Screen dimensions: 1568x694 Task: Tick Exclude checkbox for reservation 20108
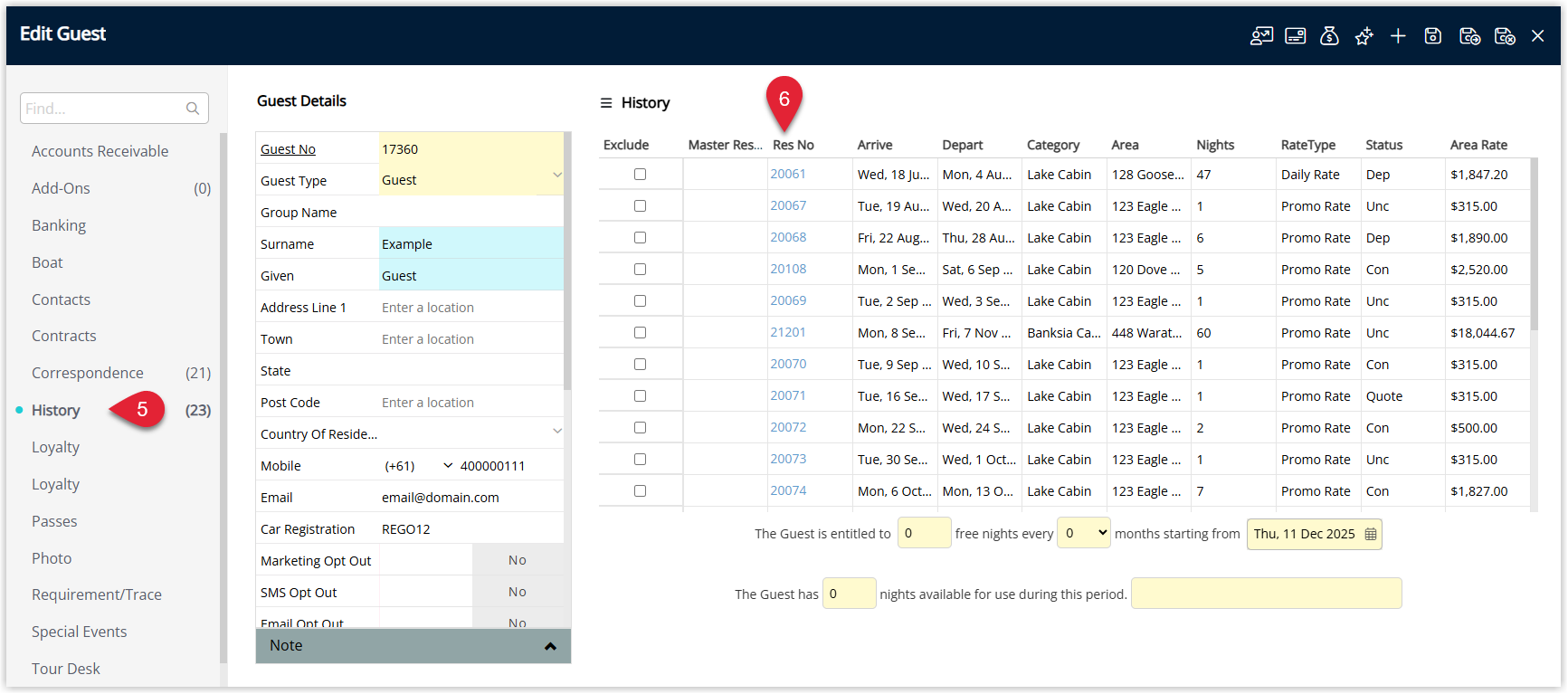(641, 269)
